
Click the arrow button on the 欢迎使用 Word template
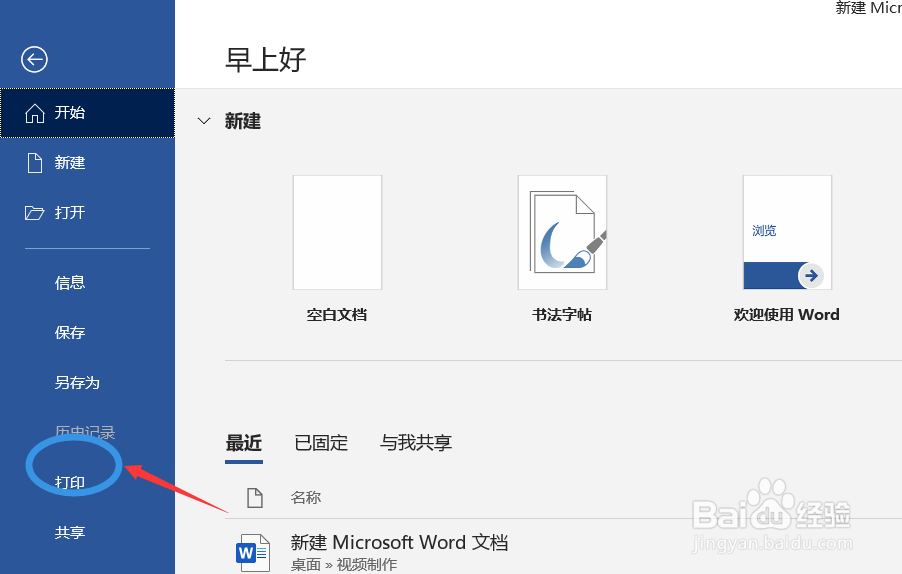[811, 275]
